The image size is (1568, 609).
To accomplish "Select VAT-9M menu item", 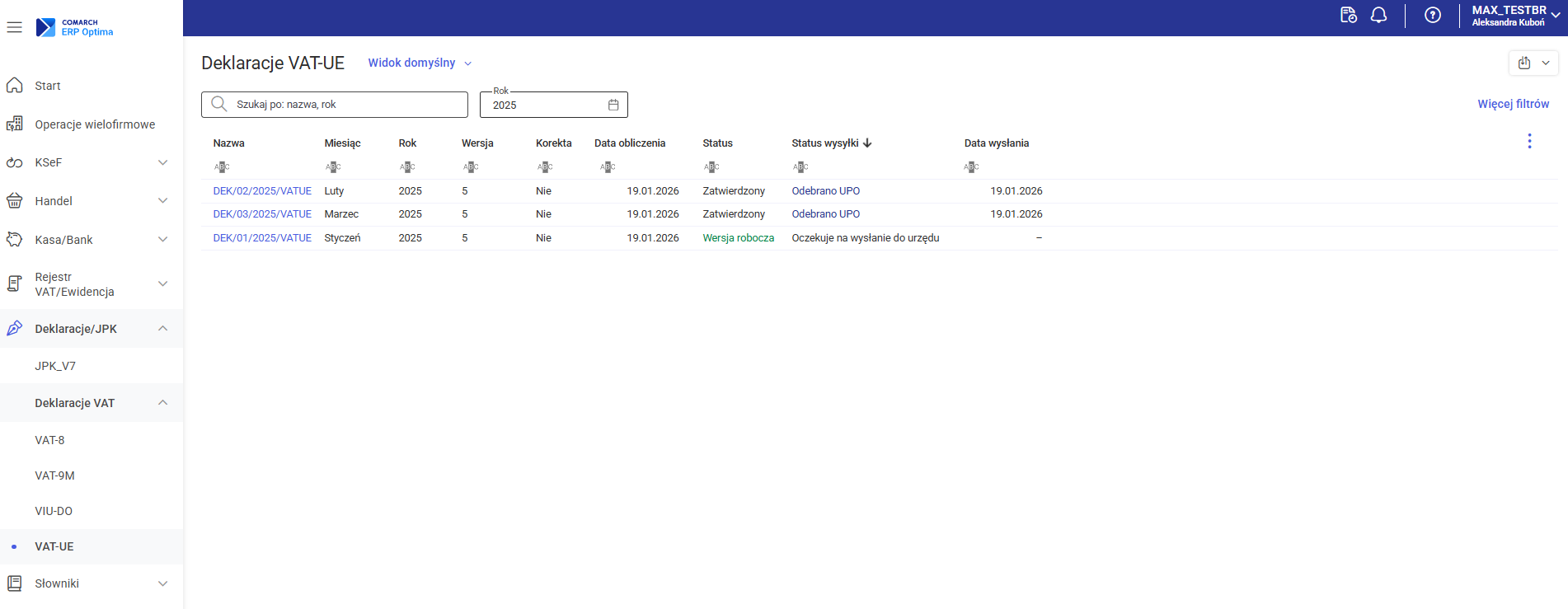I will pyautogui.click(x=54, y=475).
